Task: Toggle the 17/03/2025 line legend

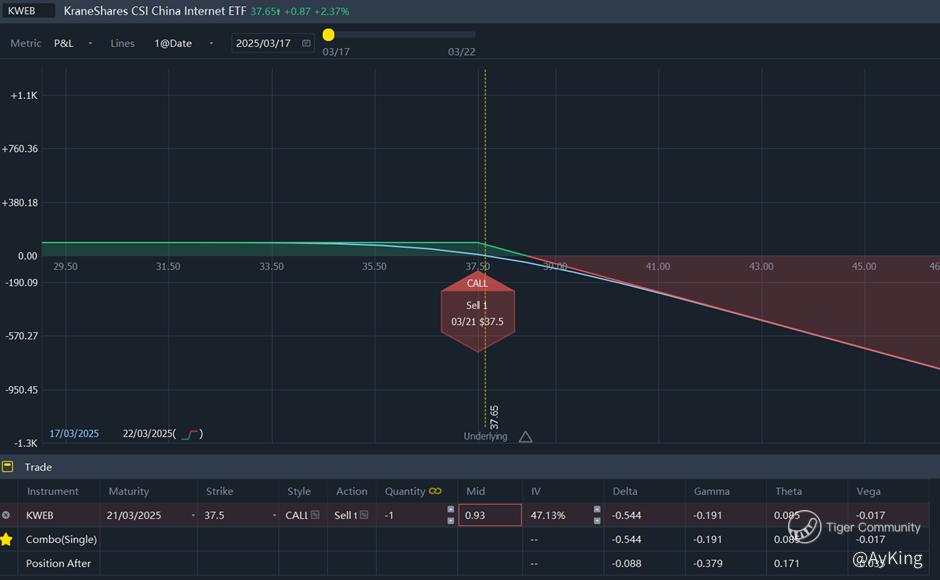Action: tap(74, 434)
